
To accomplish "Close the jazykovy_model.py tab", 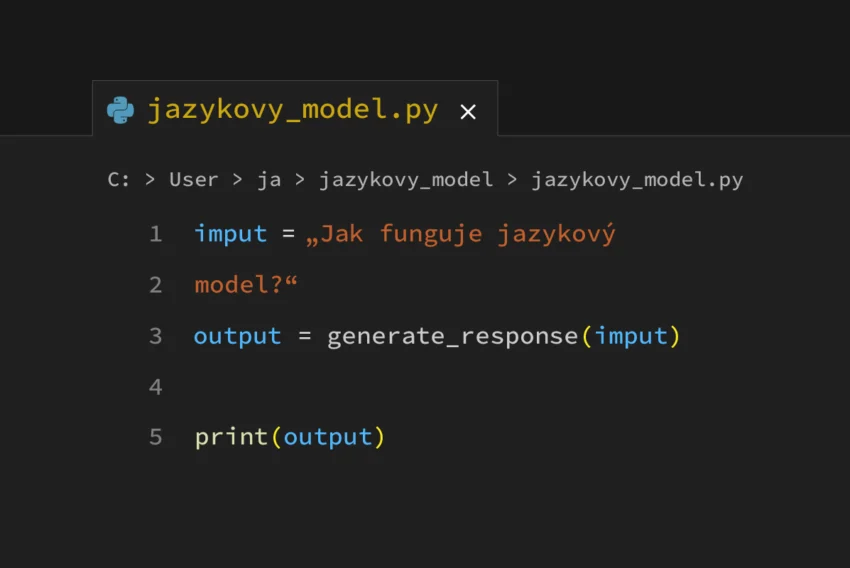I will tap(468, 112).
